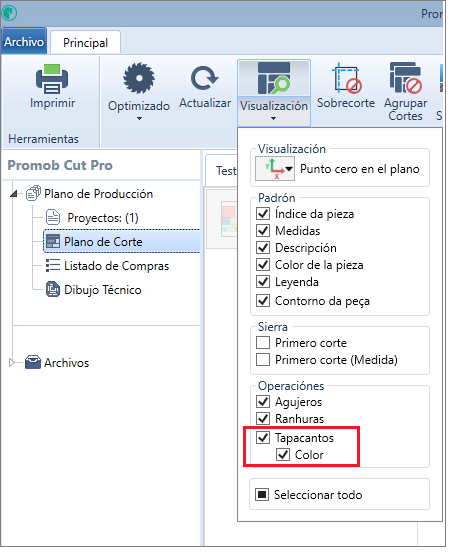Switch to the Principal ribbon tab
Image resolution: width=454 pixels, height=557 pixels.
(85, 43)
